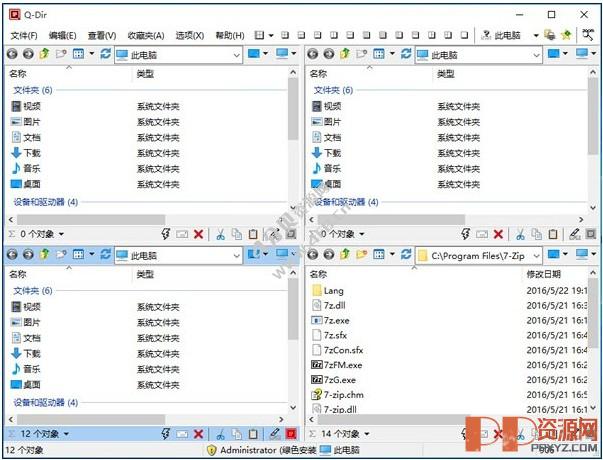
Task: Refresh the top-right pane
Action: (406, 54)
